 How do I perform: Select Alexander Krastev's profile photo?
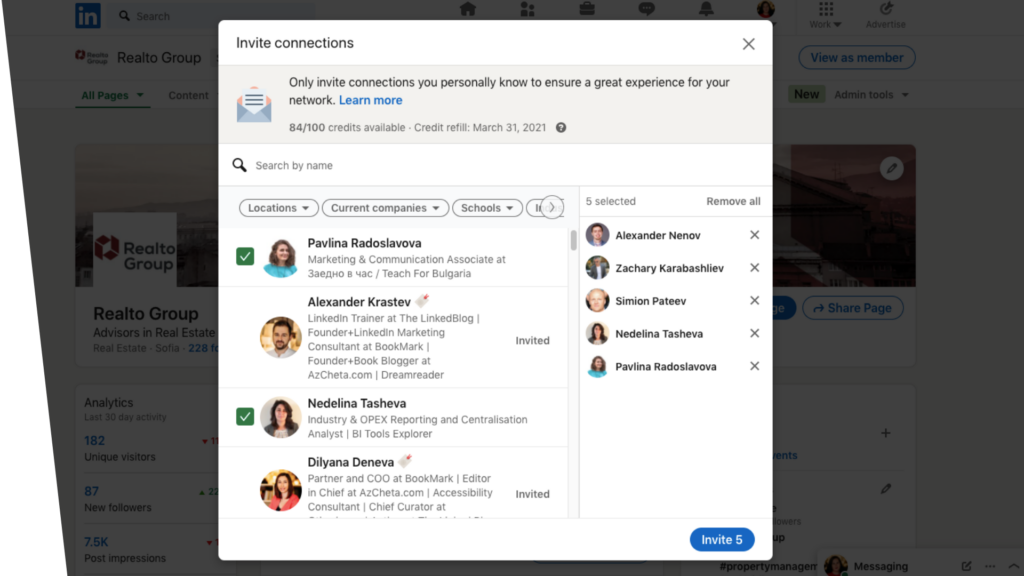click(281, 338)
